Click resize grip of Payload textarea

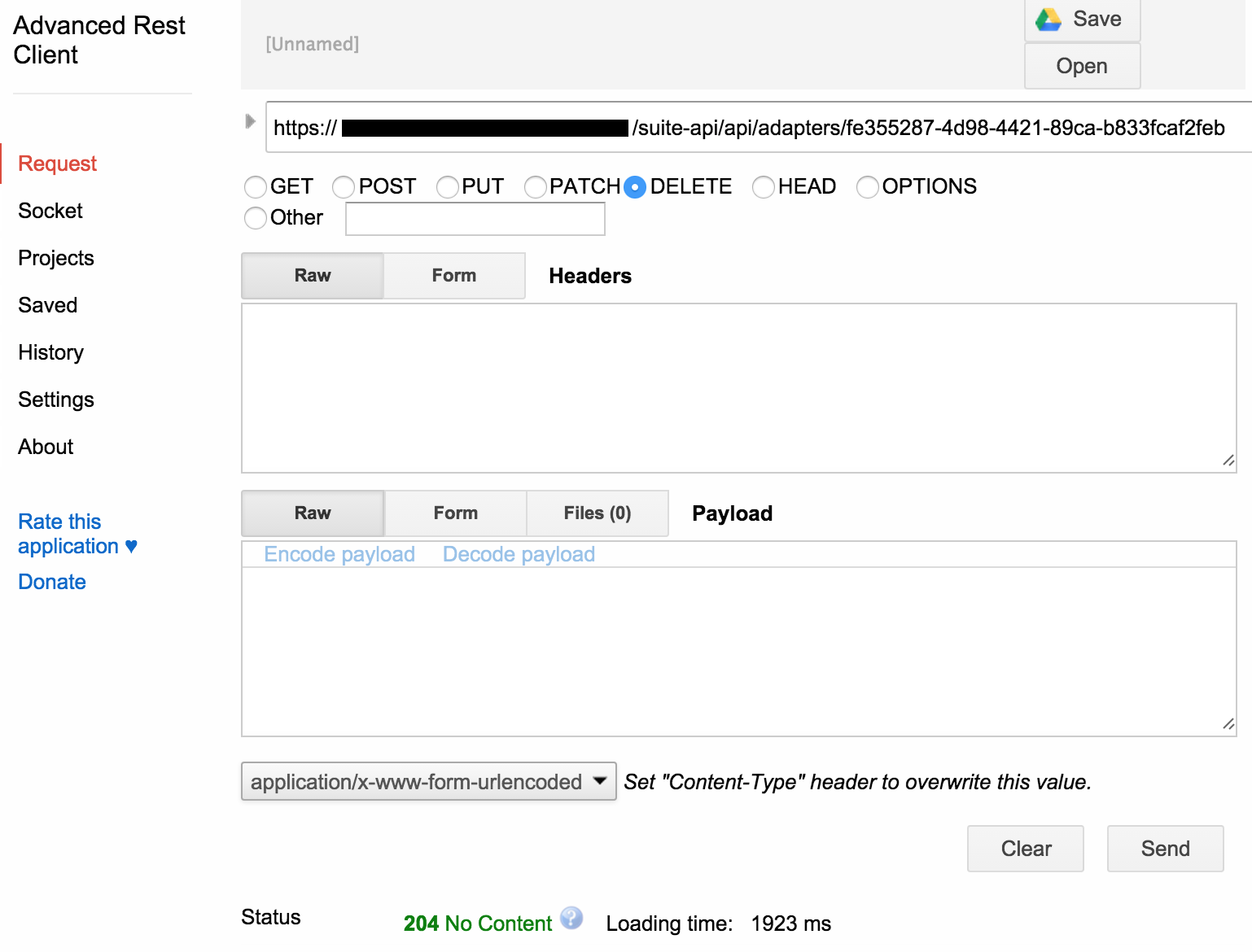(x=1228, y=723)
